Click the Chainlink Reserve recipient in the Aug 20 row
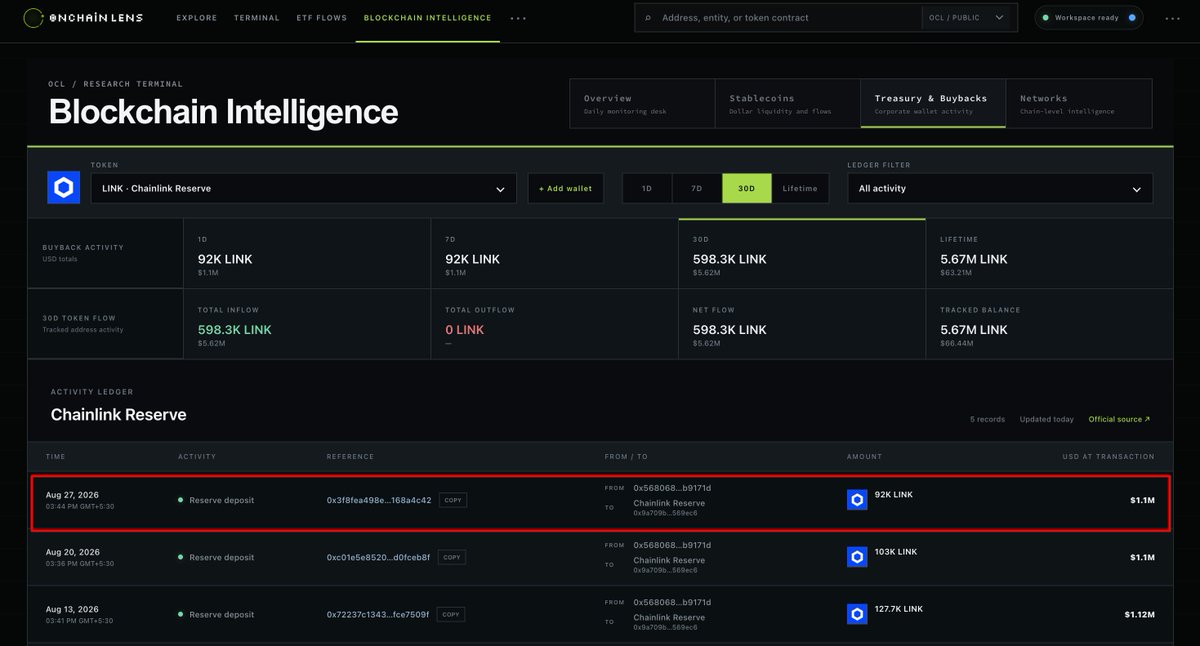The image size is (1200, 646). pos(669,560)
